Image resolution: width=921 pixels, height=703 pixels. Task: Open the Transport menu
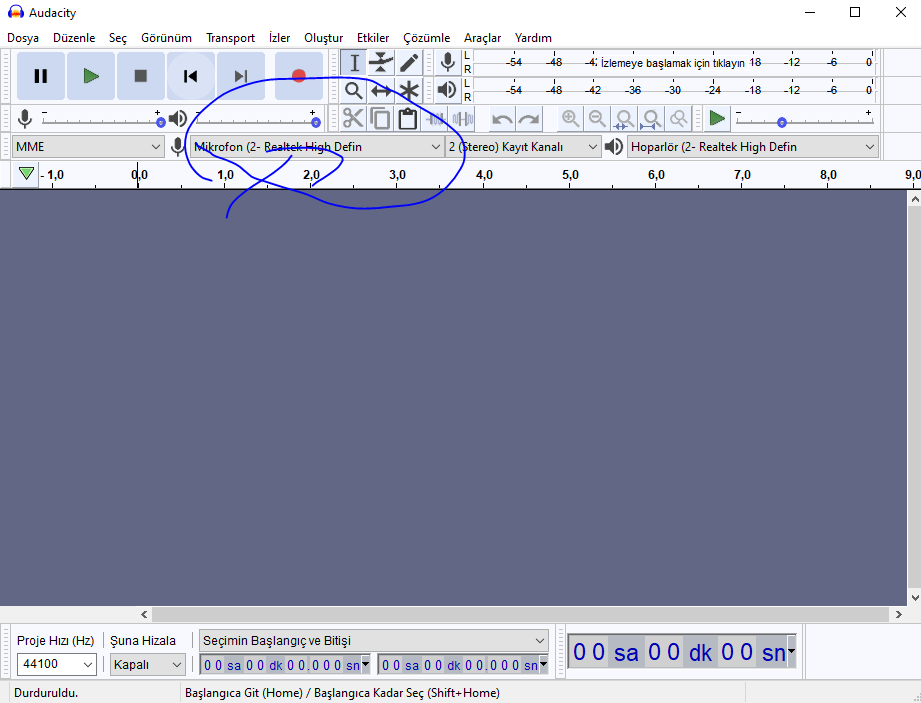pos(230,38)
